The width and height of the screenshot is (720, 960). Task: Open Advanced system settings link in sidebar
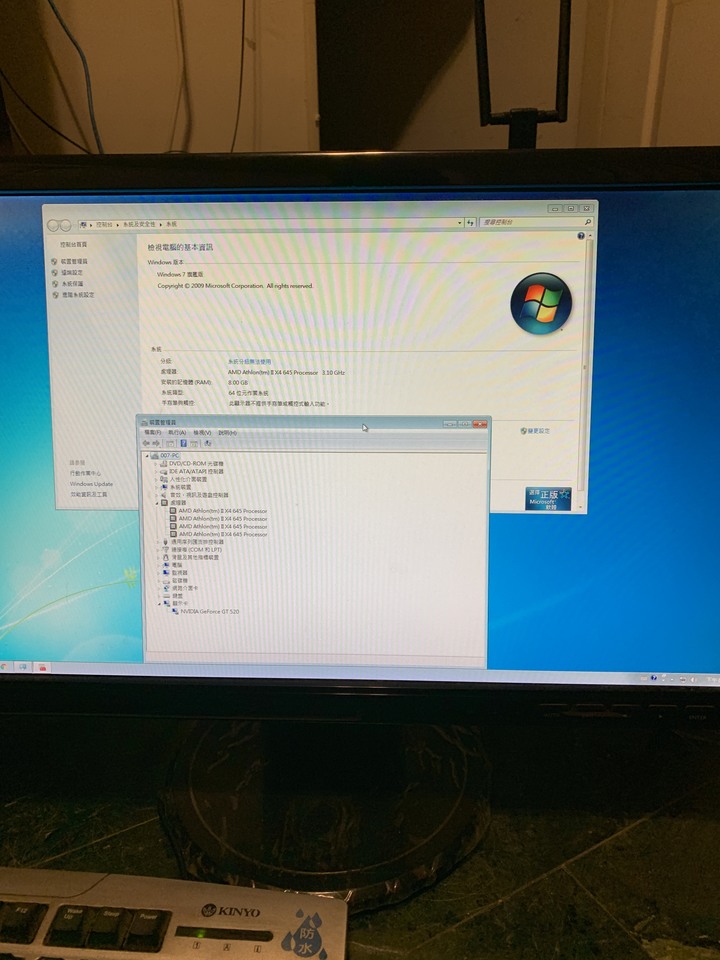pyautogui.click(x=78, y=295)
